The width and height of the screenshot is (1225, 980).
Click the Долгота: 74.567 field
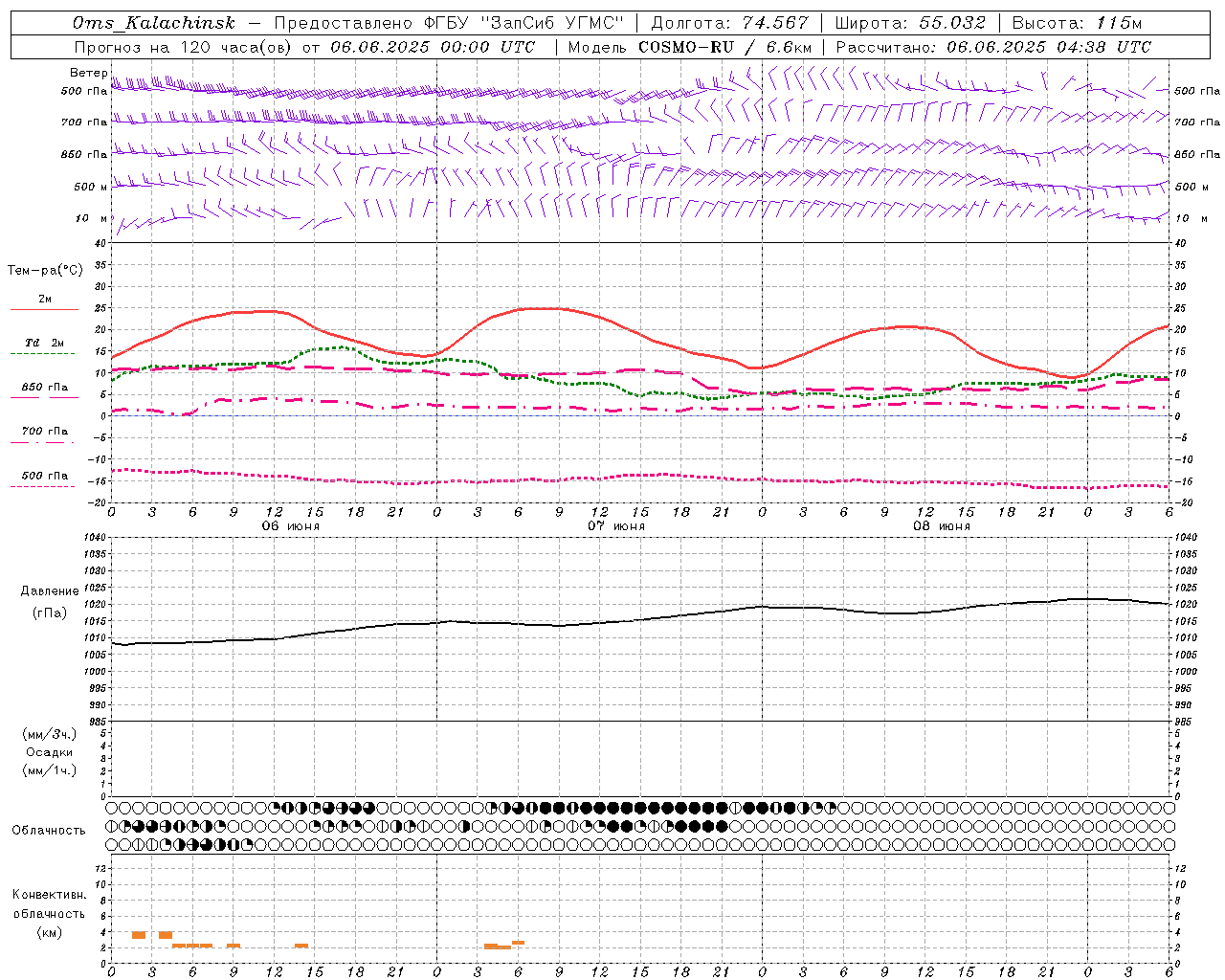(729, 23)
